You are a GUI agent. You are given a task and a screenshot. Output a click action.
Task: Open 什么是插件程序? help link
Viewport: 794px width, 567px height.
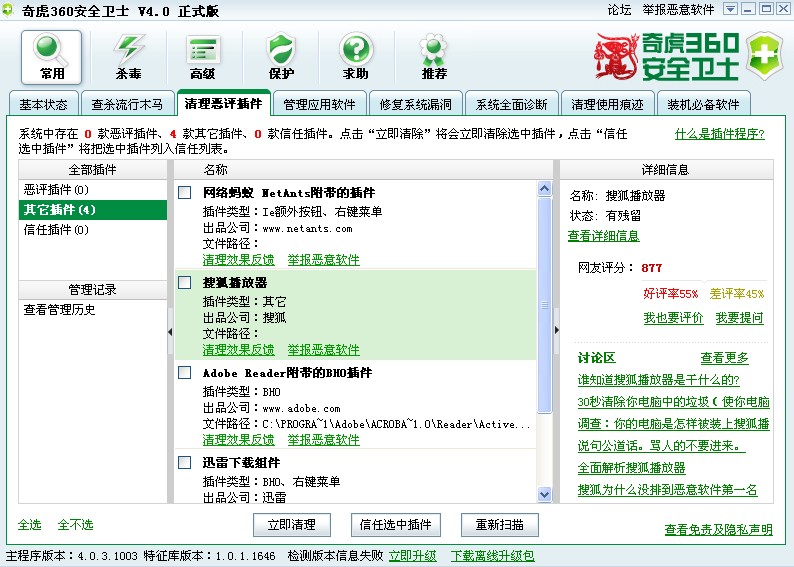pyautogui.click(x=720, y=134)
